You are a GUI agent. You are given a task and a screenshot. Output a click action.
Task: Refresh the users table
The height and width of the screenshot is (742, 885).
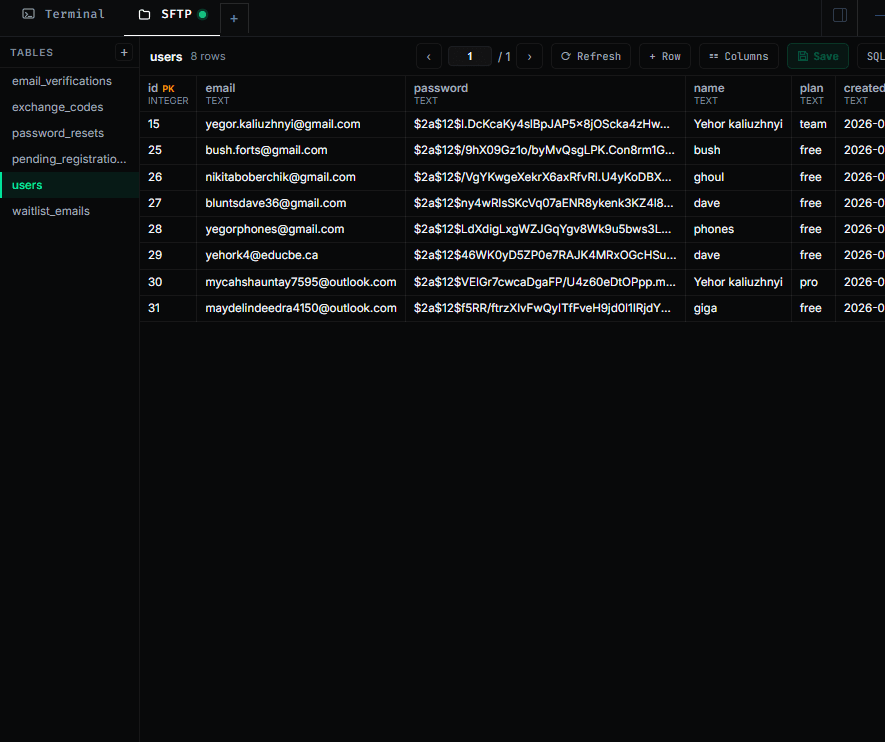591,56
